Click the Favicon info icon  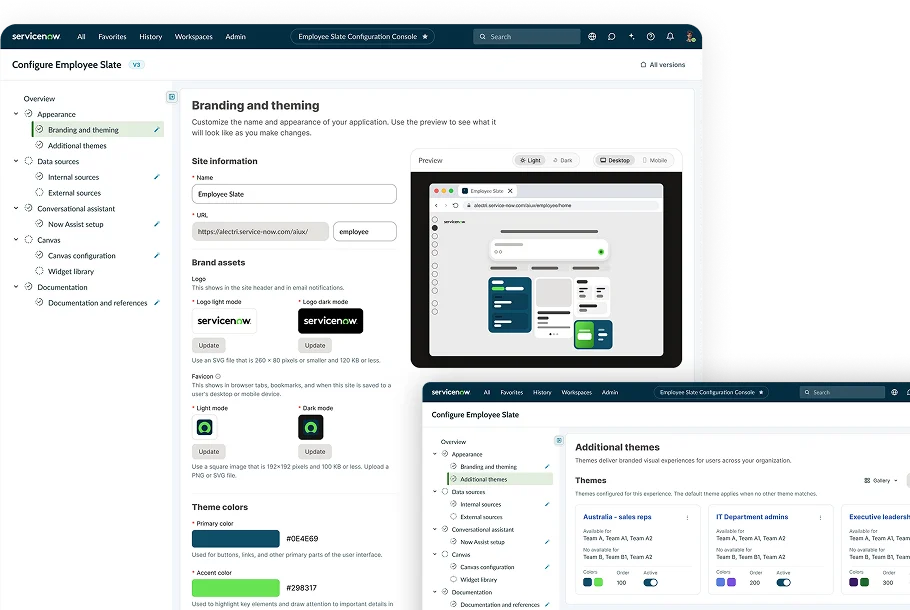tap(218, 376)
